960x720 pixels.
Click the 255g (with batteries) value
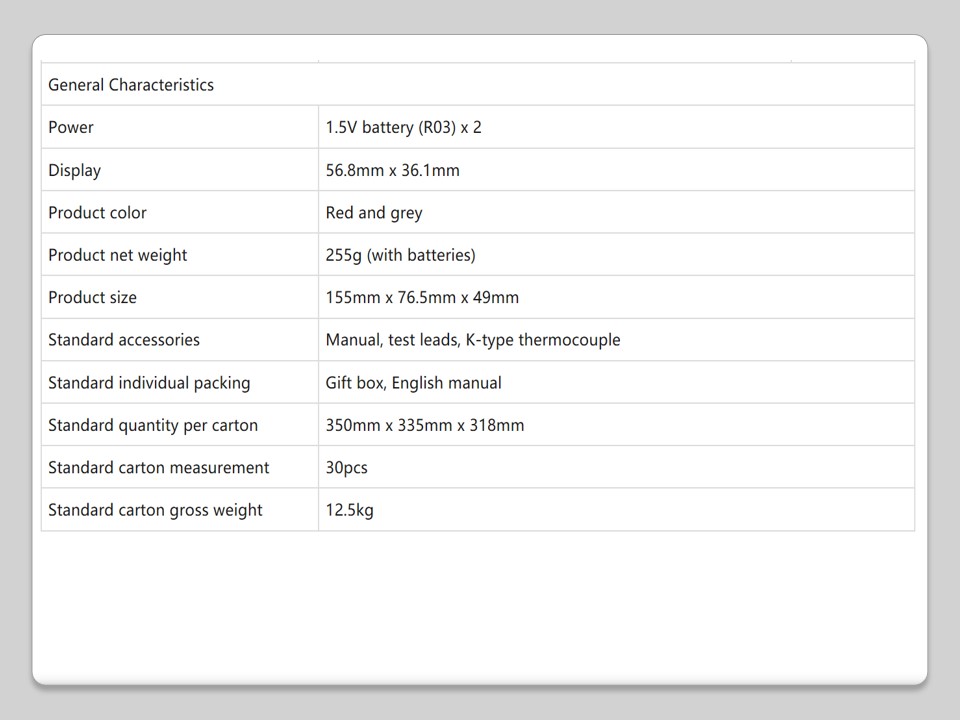click(401, 255)
